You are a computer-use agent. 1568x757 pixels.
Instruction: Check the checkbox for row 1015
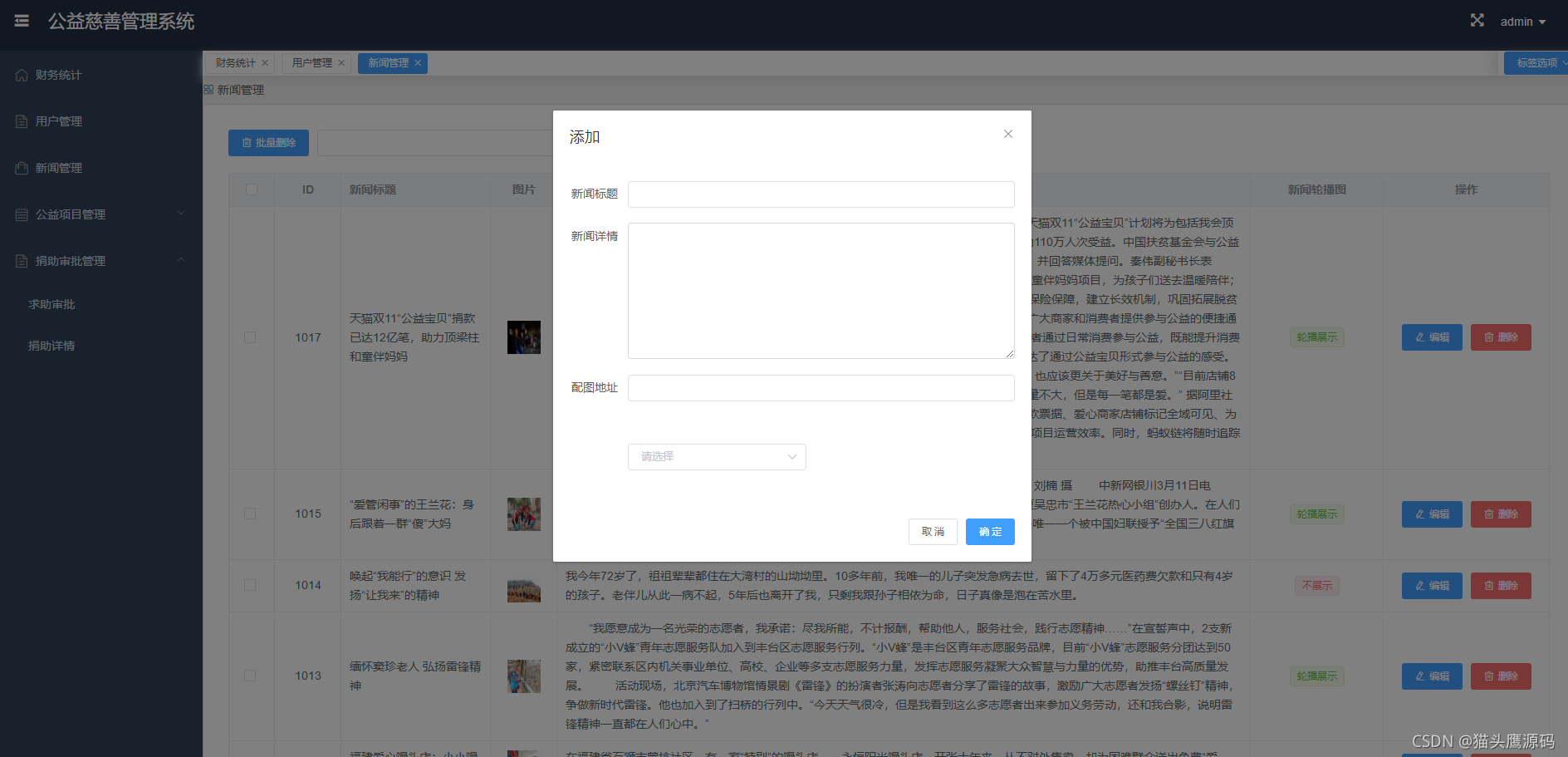[250, 514]
